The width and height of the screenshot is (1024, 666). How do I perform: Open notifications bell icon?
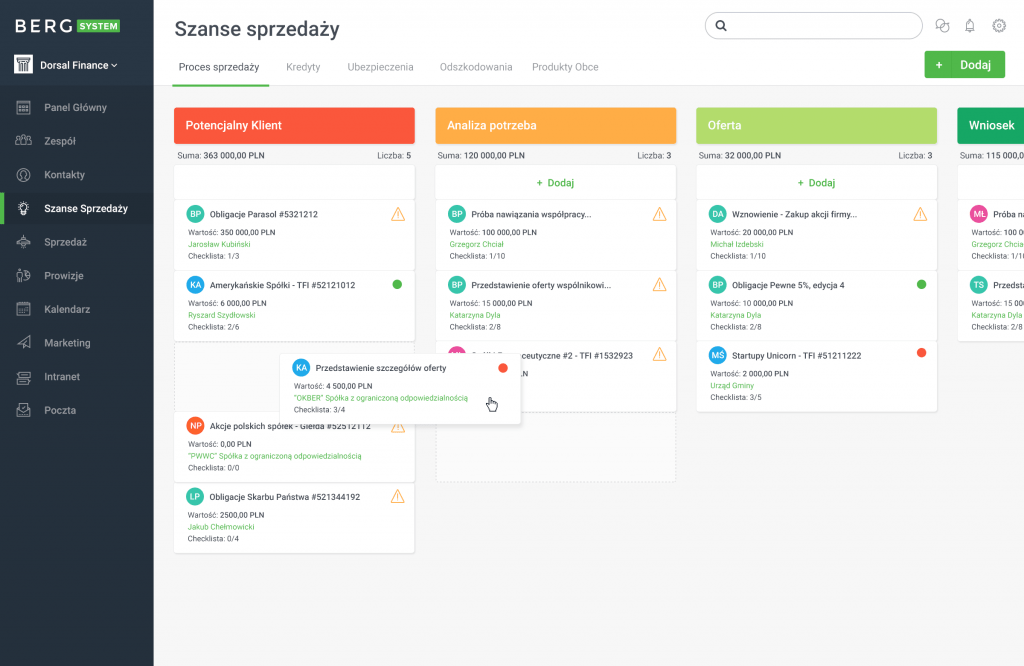[x=970, y=25]
